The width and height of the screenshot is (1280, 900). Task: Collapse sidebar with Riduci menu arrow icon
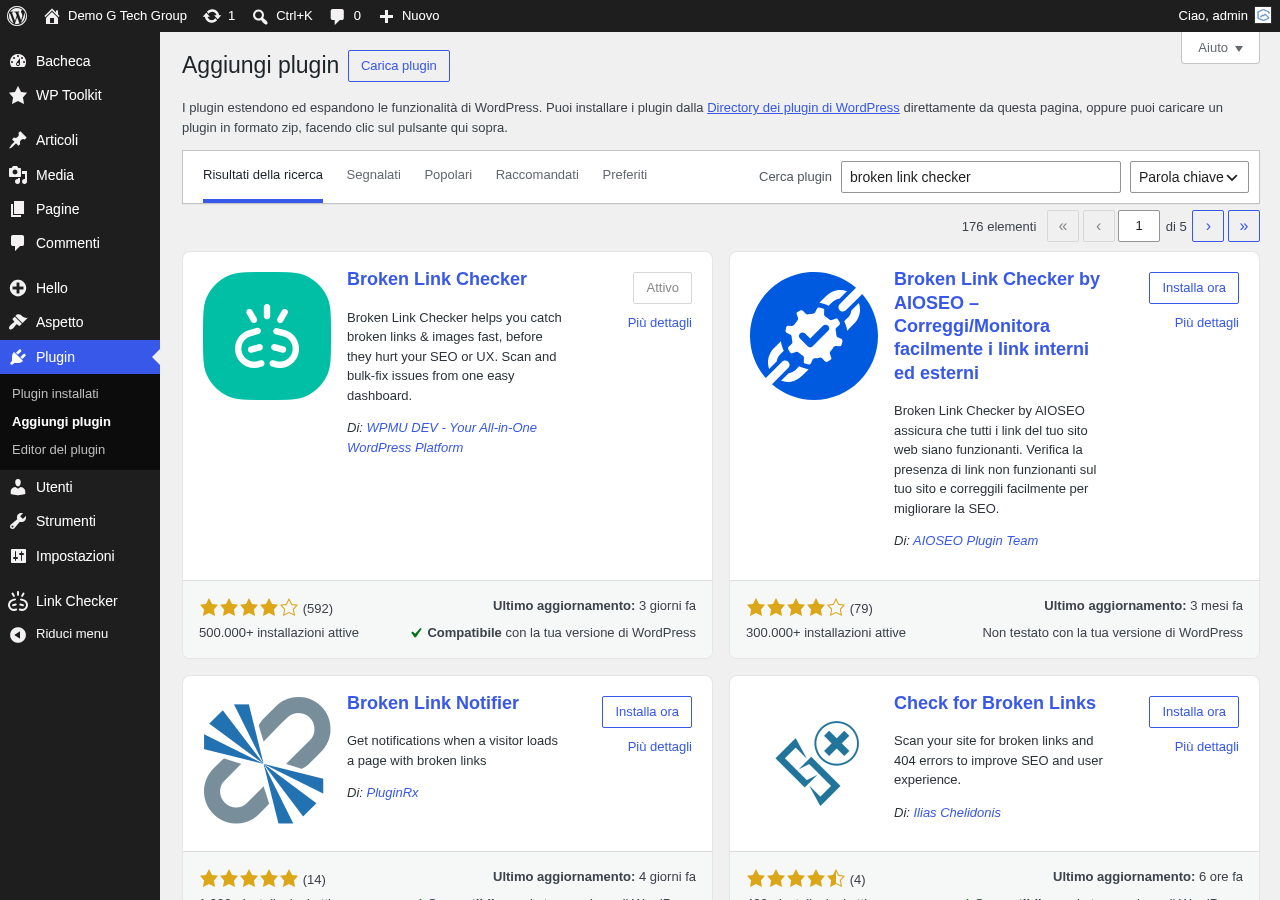(x=18, y=634)
